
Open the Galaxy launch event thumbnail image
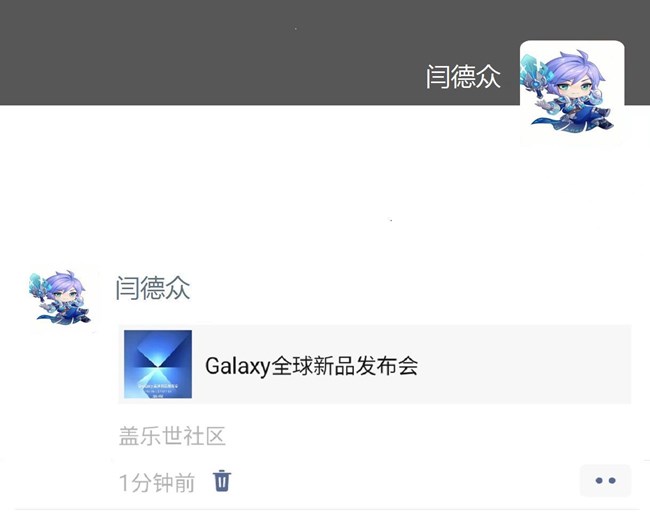pos(158,364)
